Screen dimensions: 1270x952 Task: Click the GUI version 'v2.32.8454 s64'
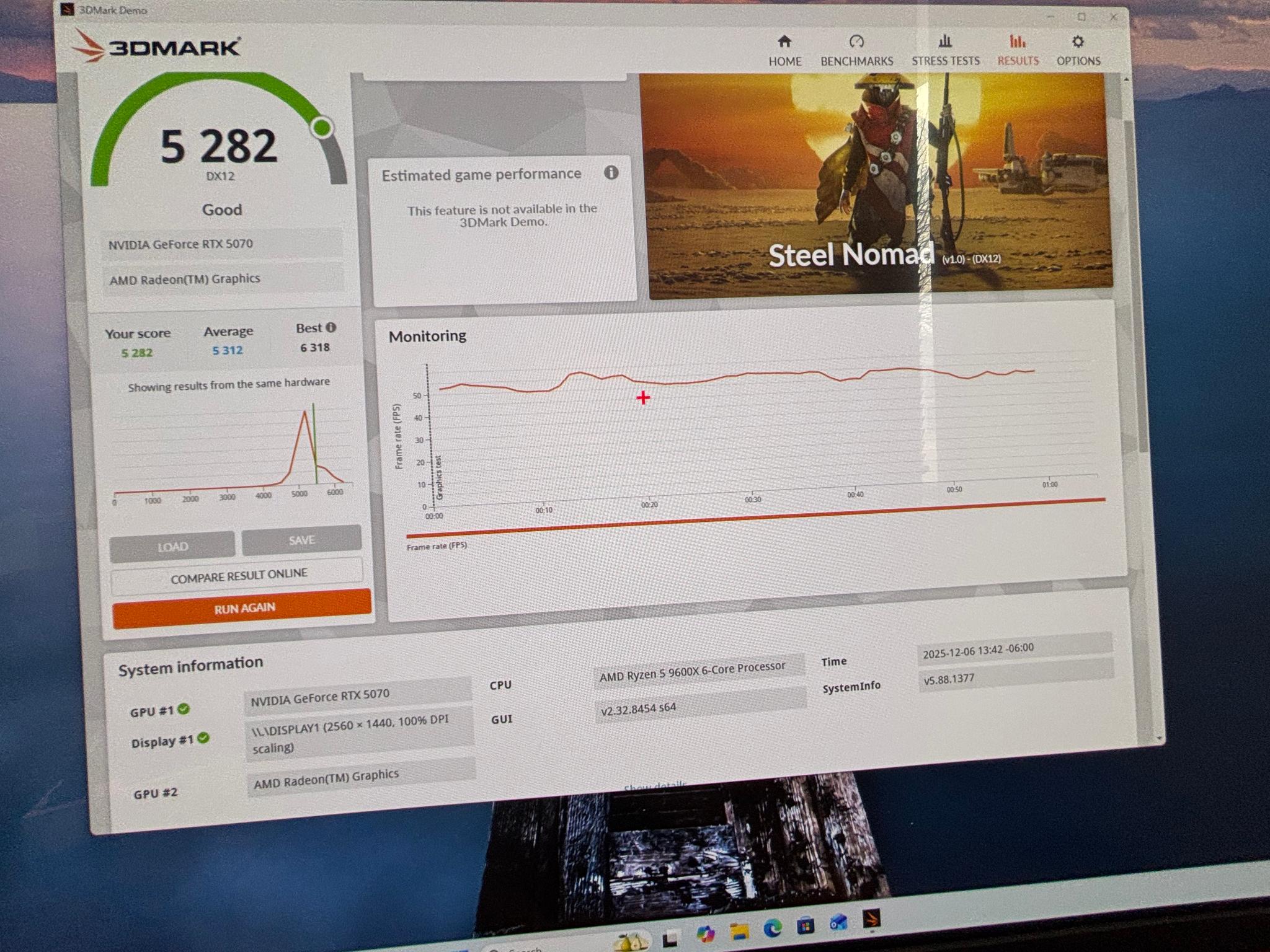(701, 705)
